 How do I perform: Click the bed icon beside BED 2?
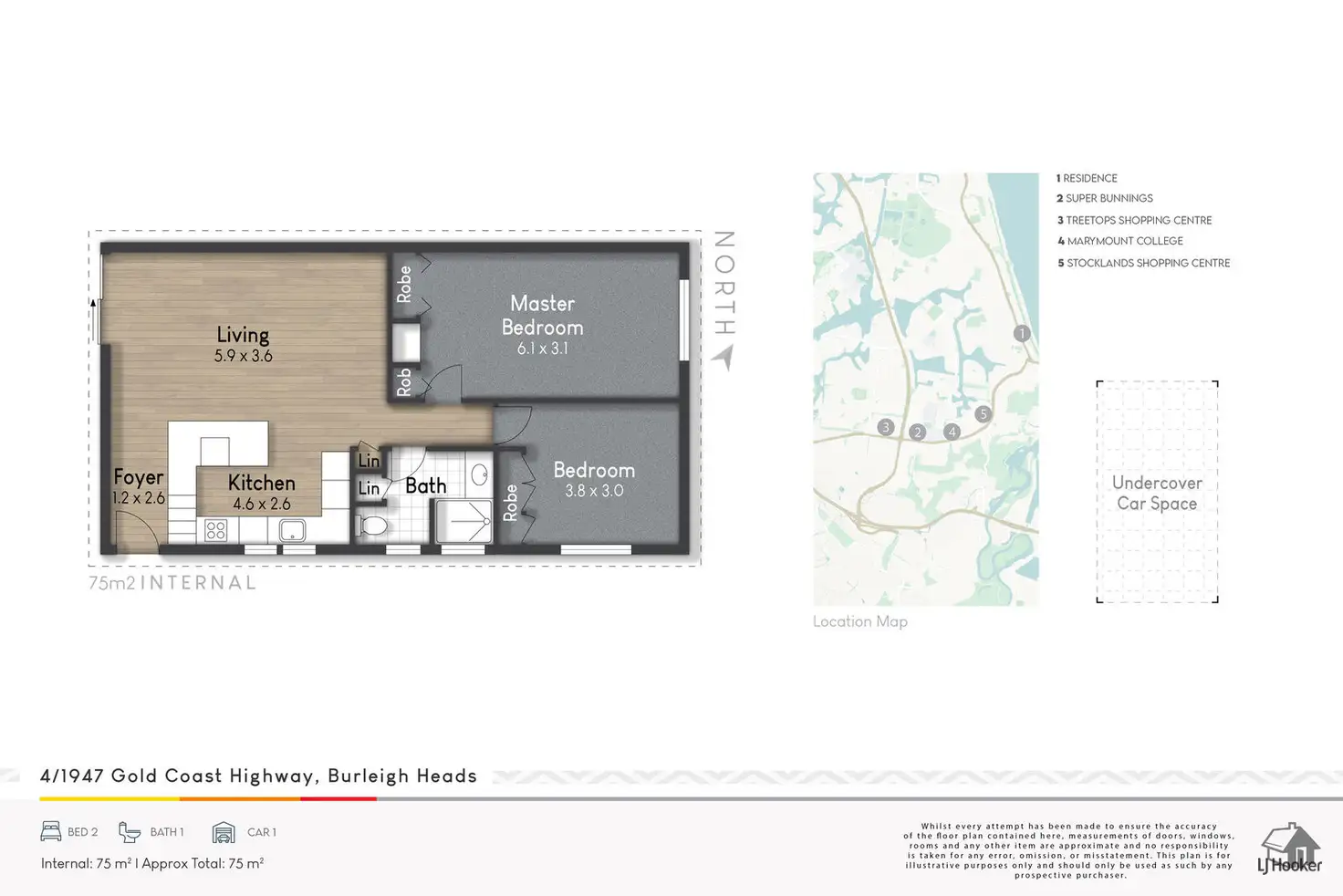pyautogui.click(x=51, y=831)
